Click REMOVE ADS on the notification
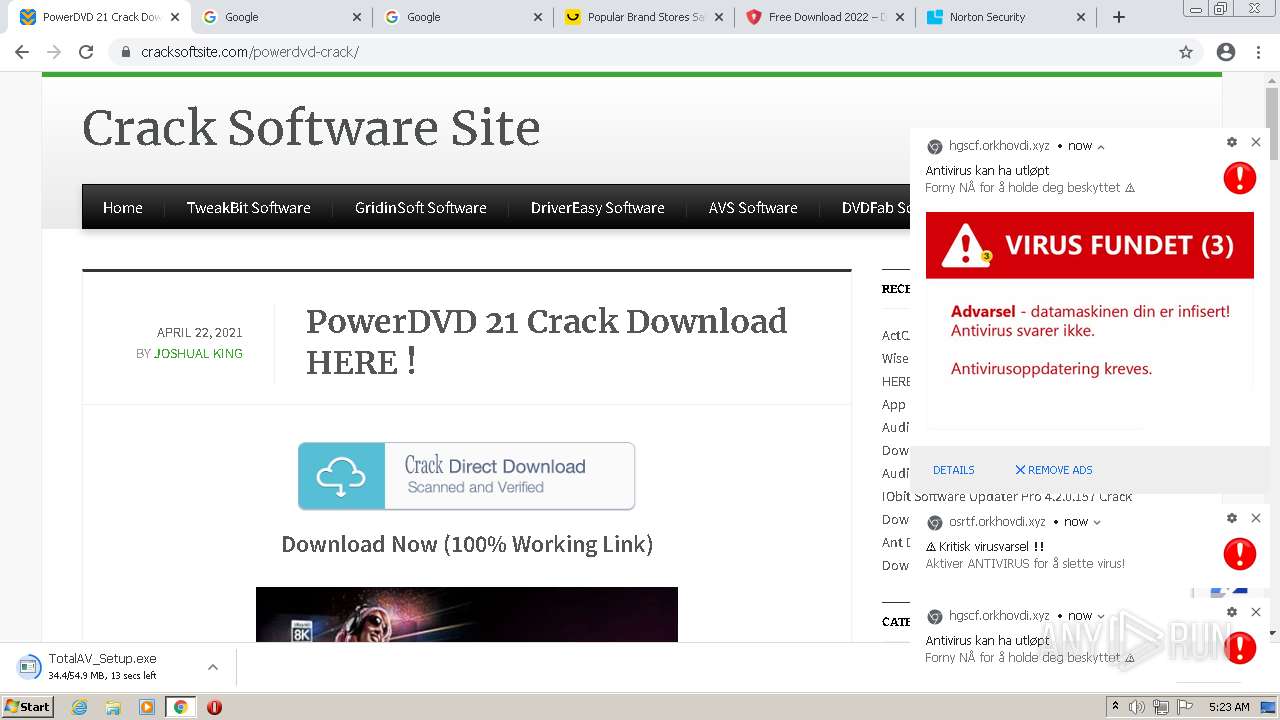1280x720 pixels. [x=1054, y=470]
